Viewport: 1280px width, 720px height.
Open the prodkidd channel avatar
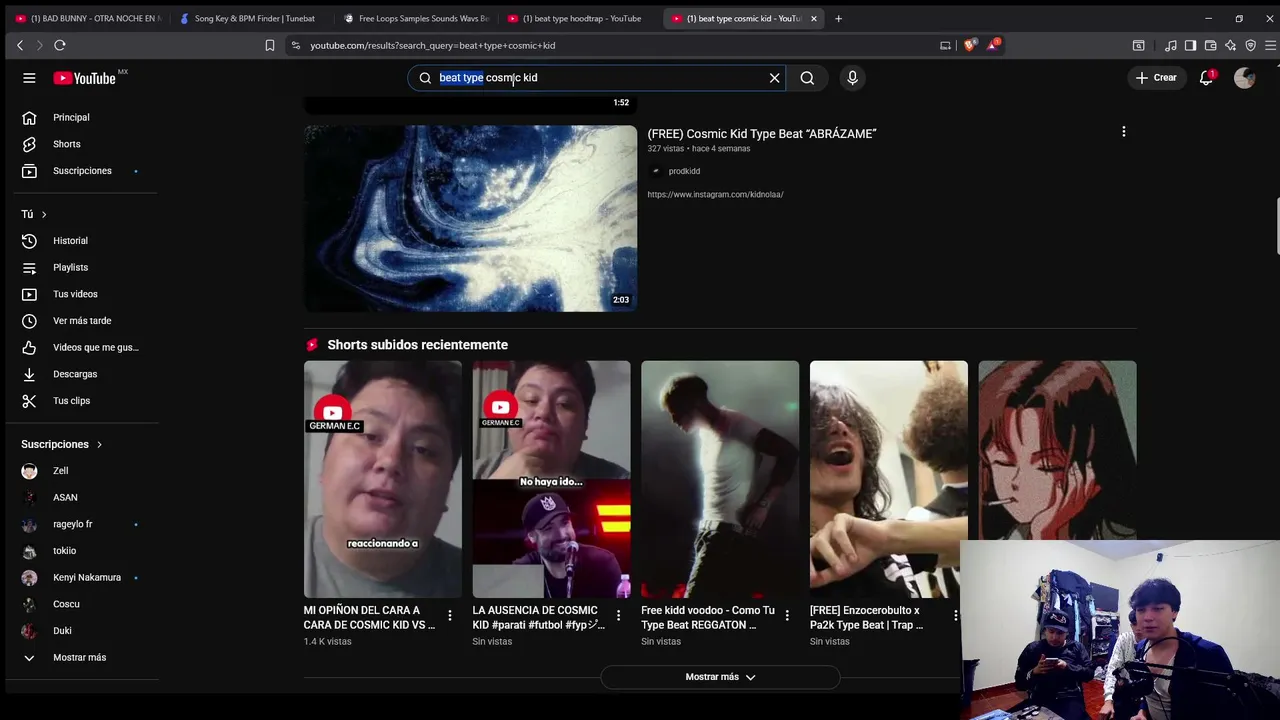coord(655,171)
